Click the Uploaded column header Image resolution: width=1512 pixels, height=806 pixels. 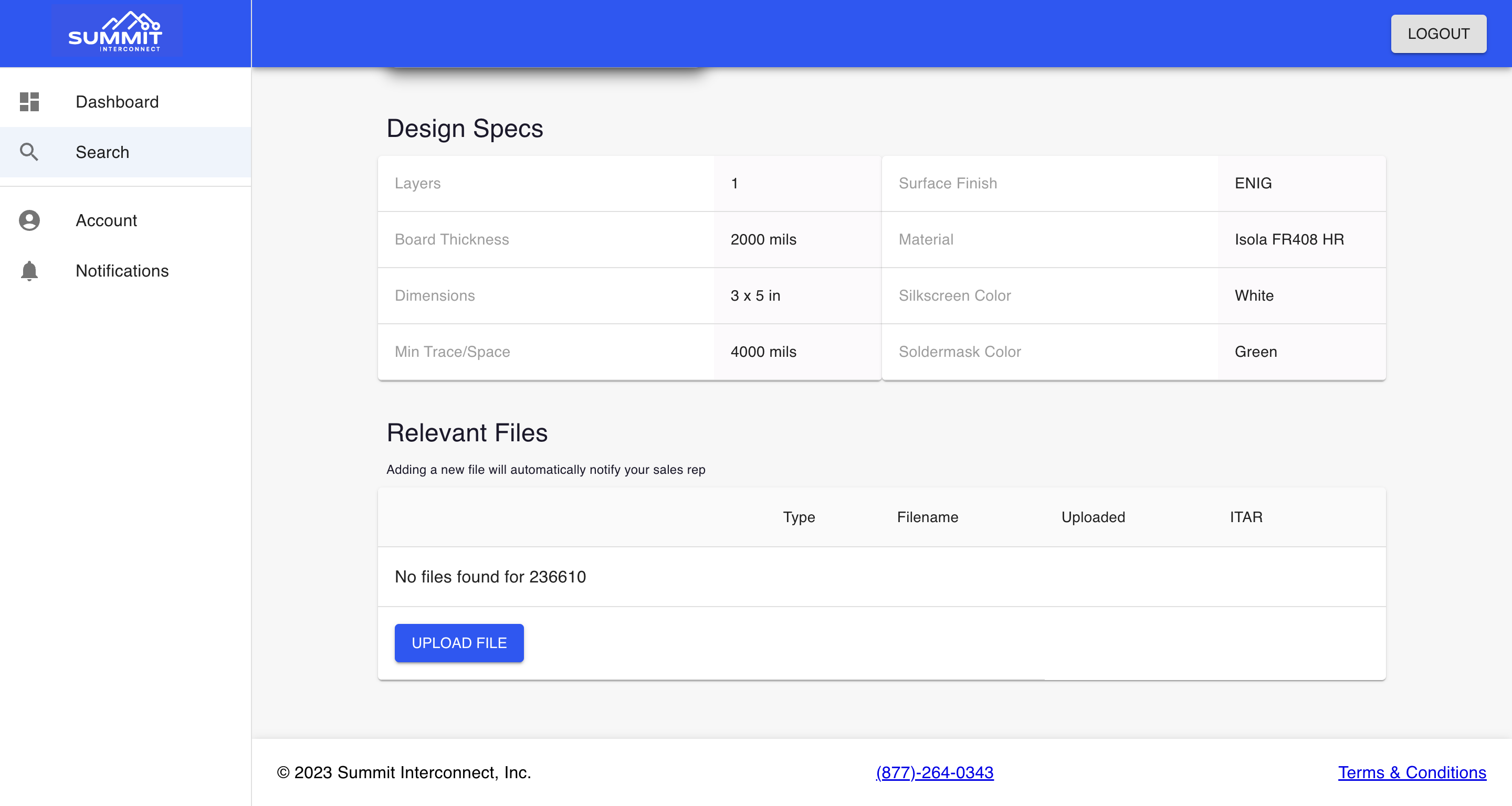(x=1093, y=517)
